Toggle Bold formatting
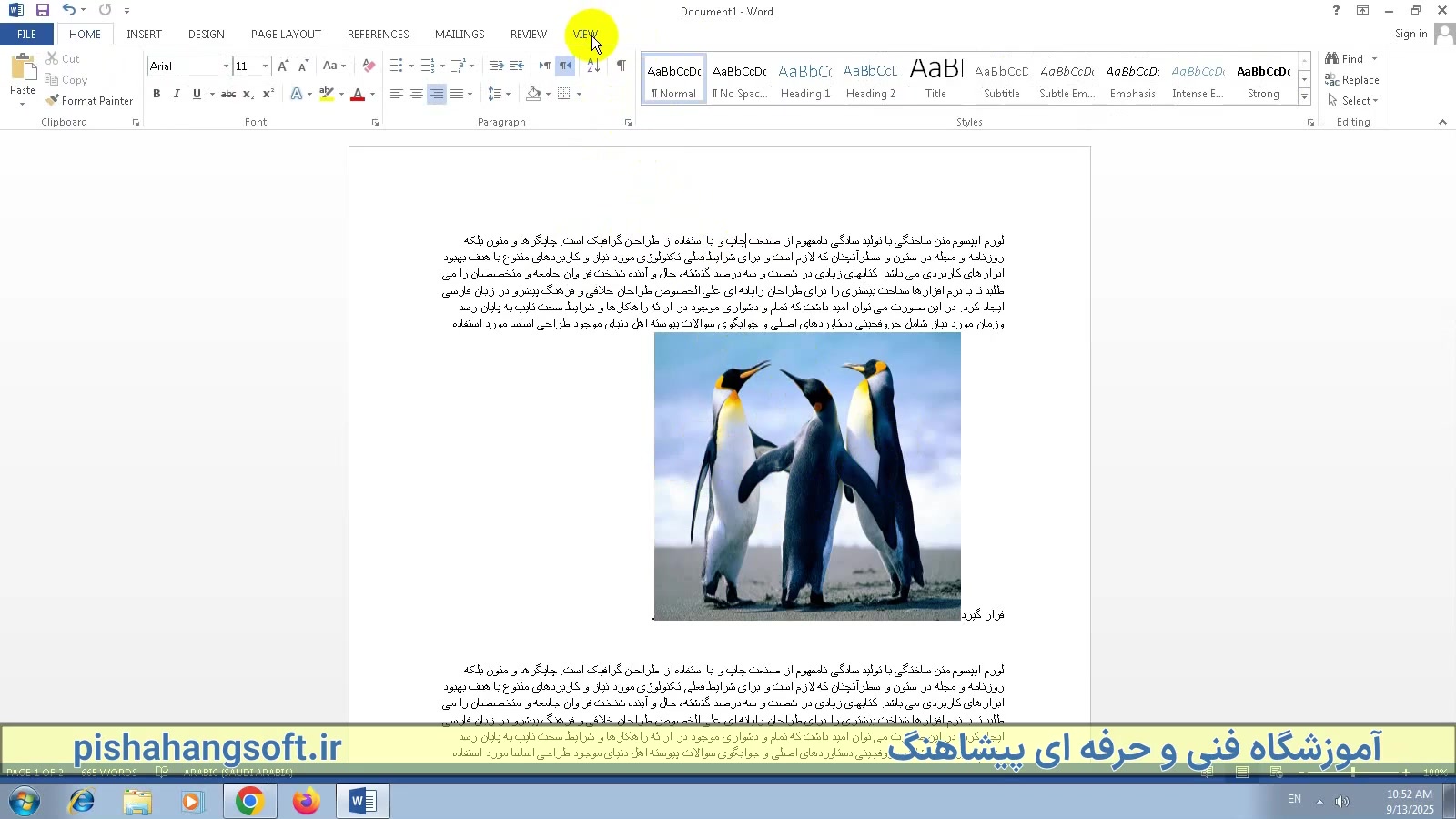 [157, 94]
